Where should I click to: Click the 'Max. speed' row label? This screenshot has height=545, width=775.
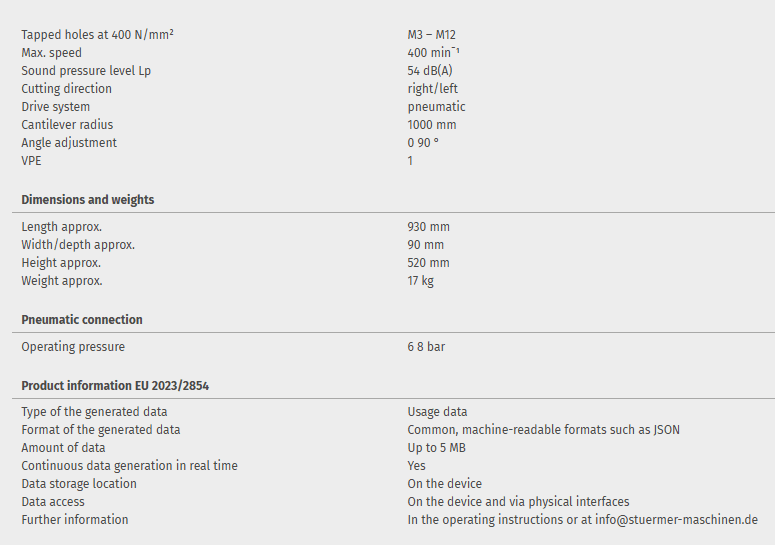point(52,53)
